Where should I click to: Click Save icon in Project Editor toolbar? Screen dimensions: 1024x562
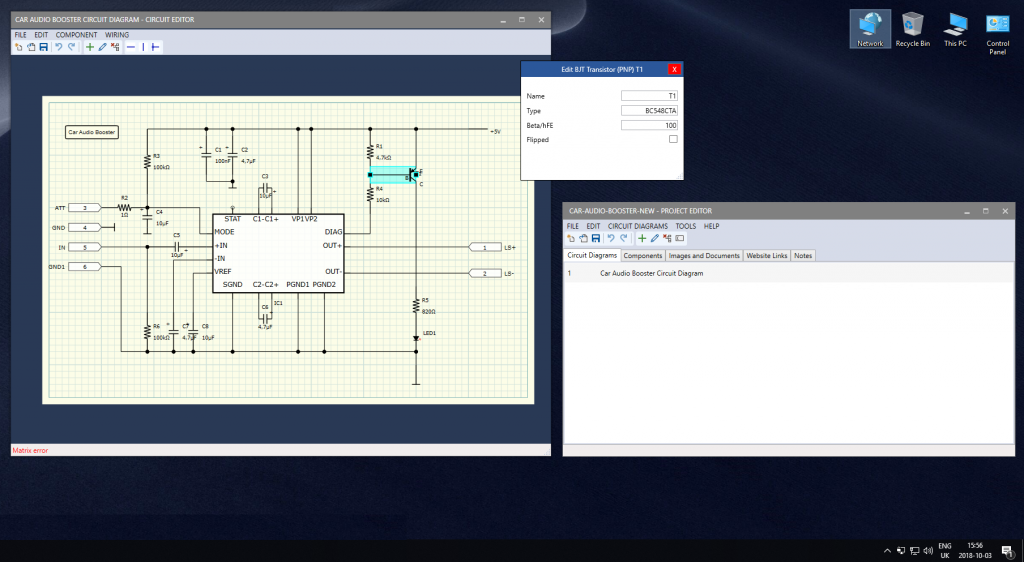coord(596,238)
